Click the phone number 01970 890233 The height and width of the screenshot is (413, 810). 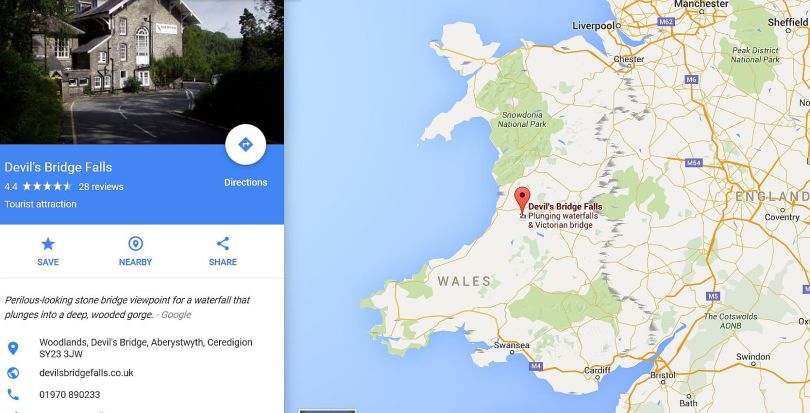click(70, 395)
